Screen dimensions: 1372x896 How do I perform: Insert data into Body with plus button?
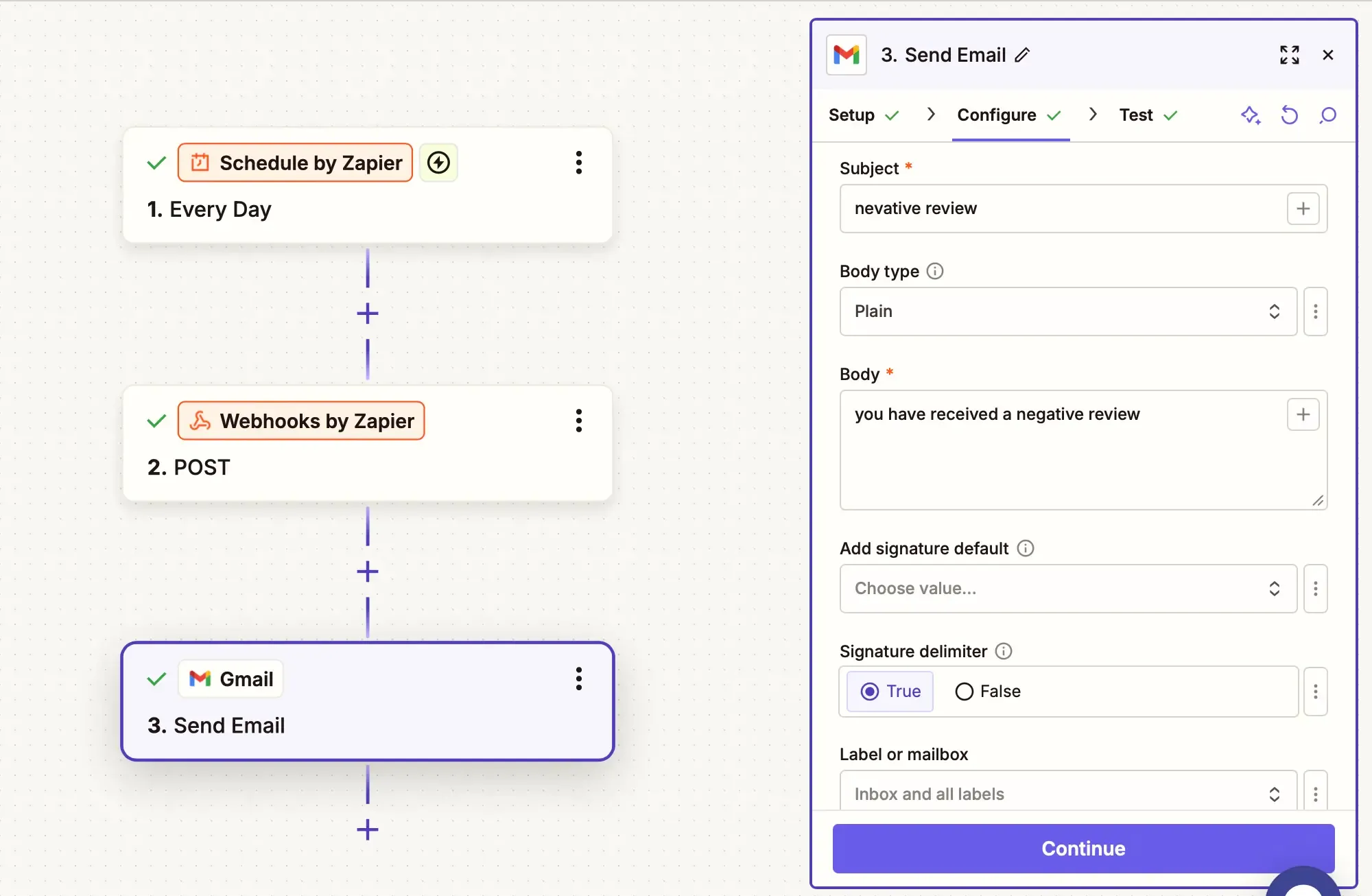(x=1303, y=414)
